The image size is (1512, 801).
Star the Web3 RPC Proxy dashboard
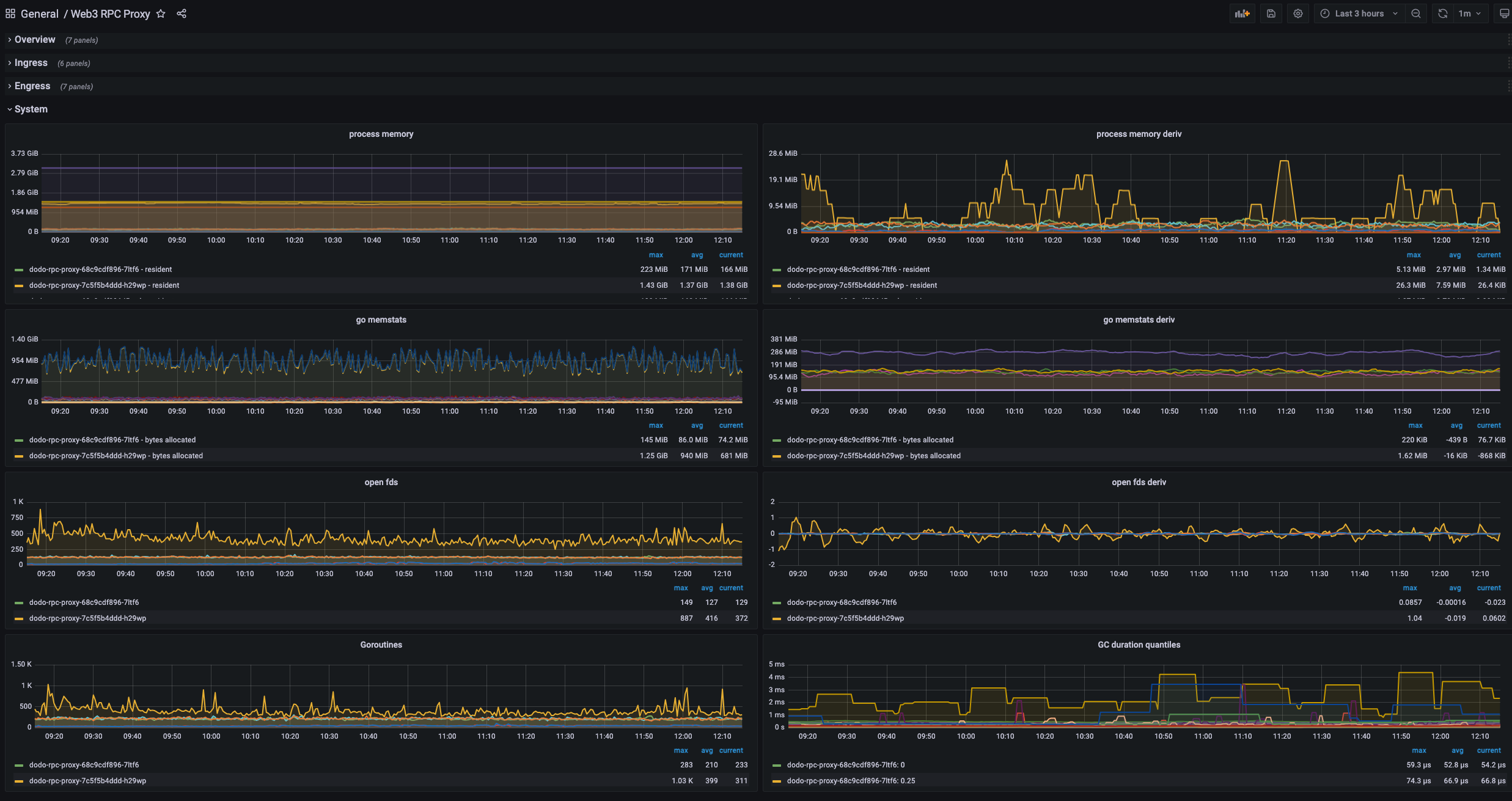point(161,13)
